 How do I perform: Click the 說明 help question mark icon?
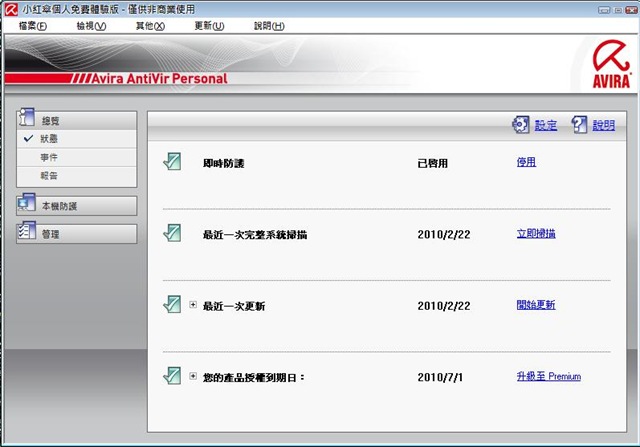[x=579, y=125]
